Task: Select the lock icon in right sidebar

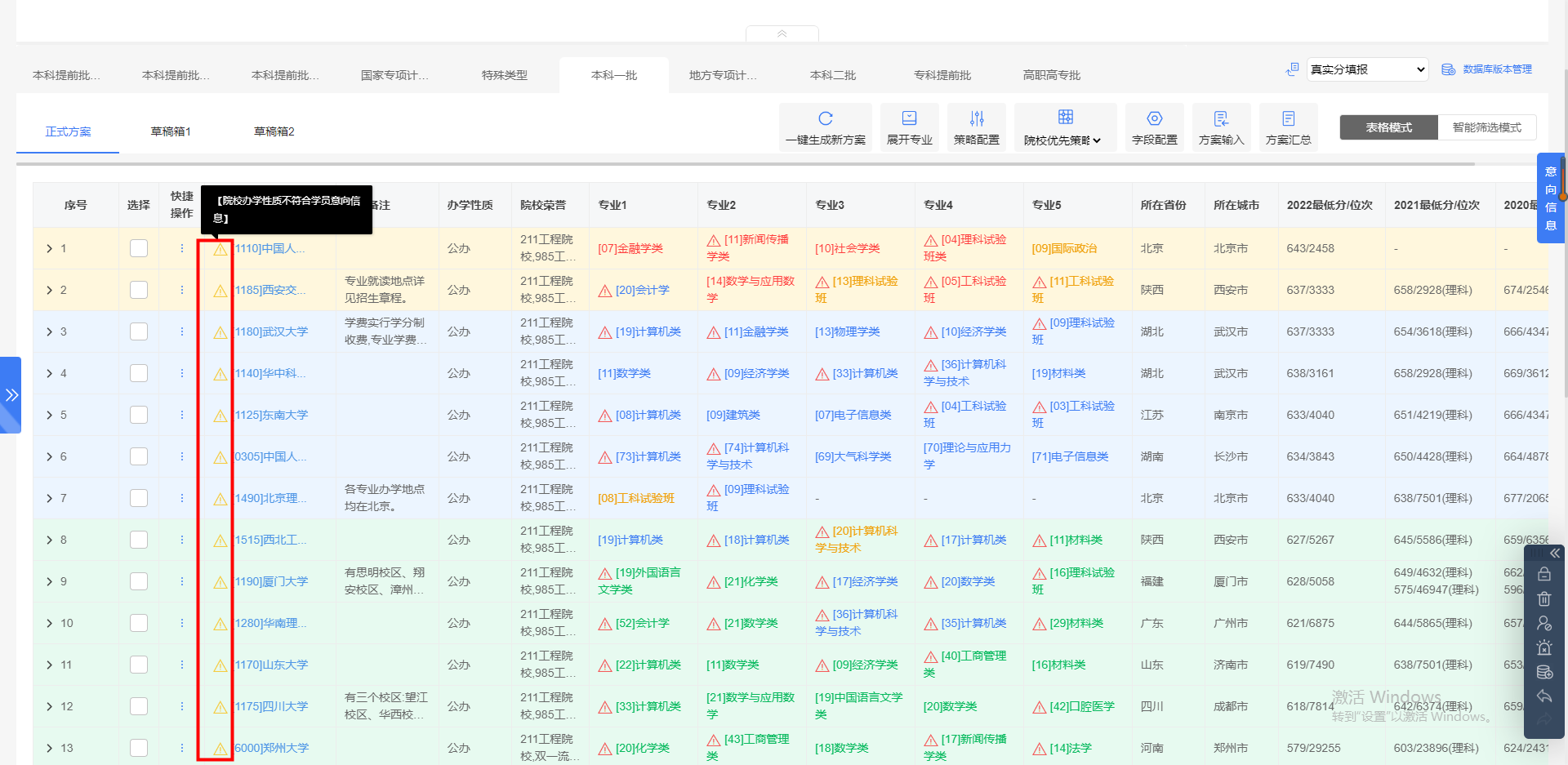Action: pyautogui.click(x=1544, y=574)
